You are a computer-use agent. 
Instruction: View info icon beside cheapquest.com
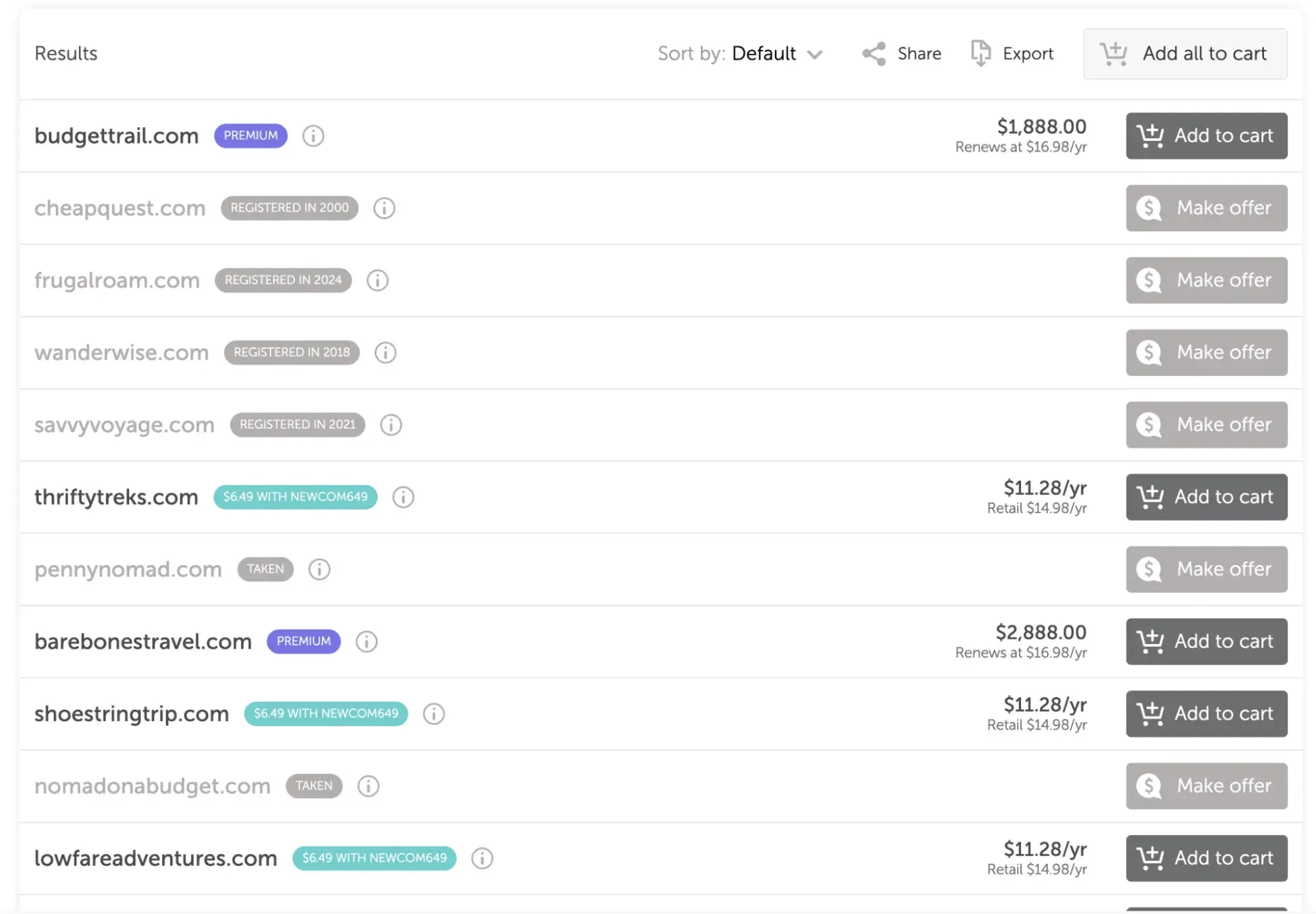[384, 208]
